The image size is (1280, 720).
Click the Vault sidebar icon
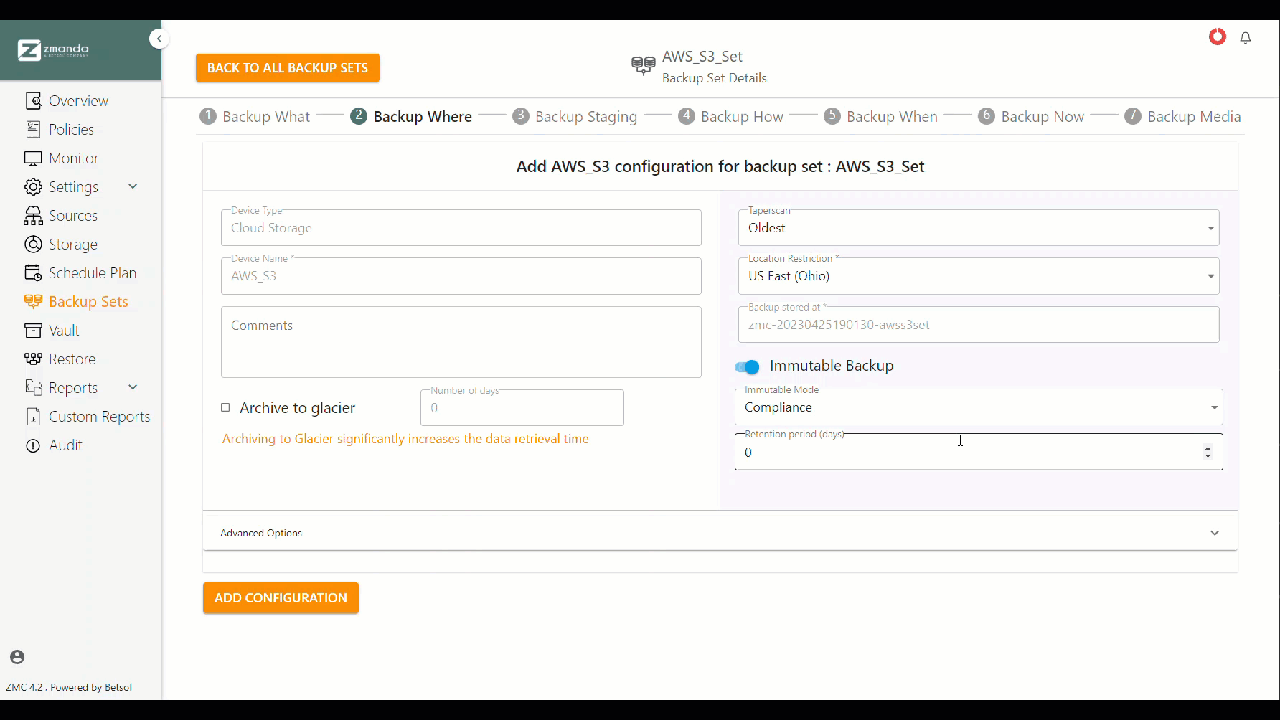pyautogui.click(x=33, y=330)
